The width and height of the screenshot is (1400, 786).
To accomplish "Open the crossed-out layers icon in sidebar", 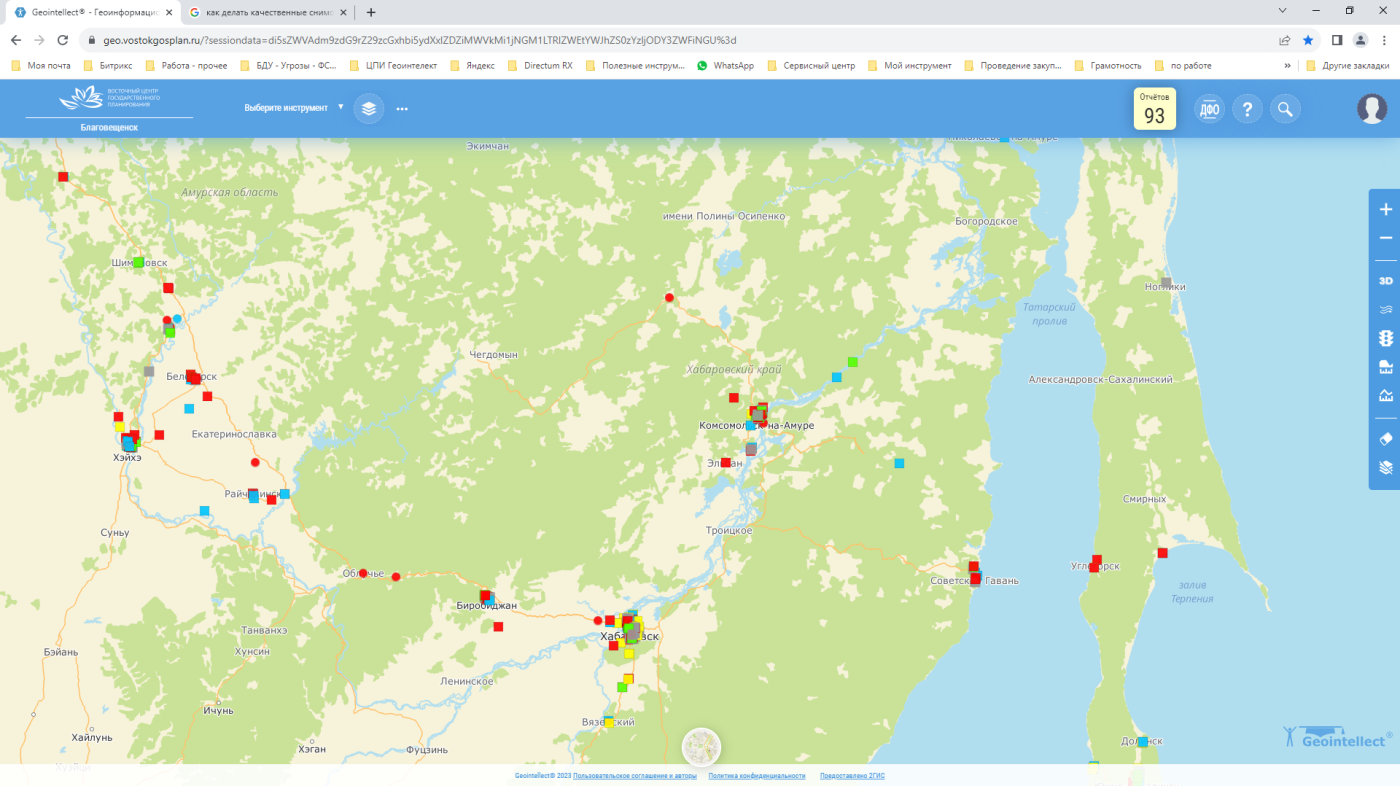I will [1385, 467].
